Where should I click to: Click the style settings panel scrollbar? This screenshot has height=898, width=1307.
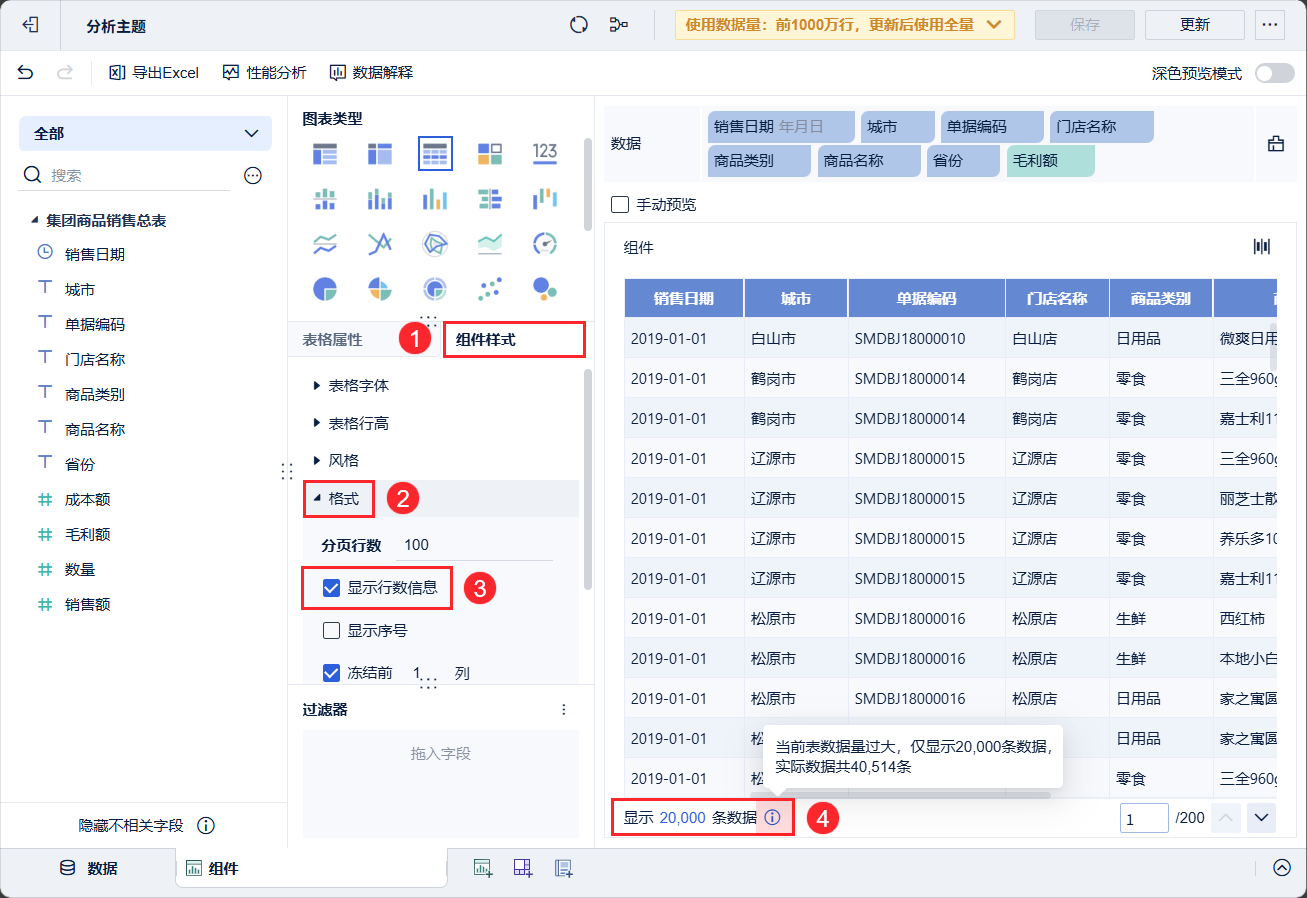587,480
